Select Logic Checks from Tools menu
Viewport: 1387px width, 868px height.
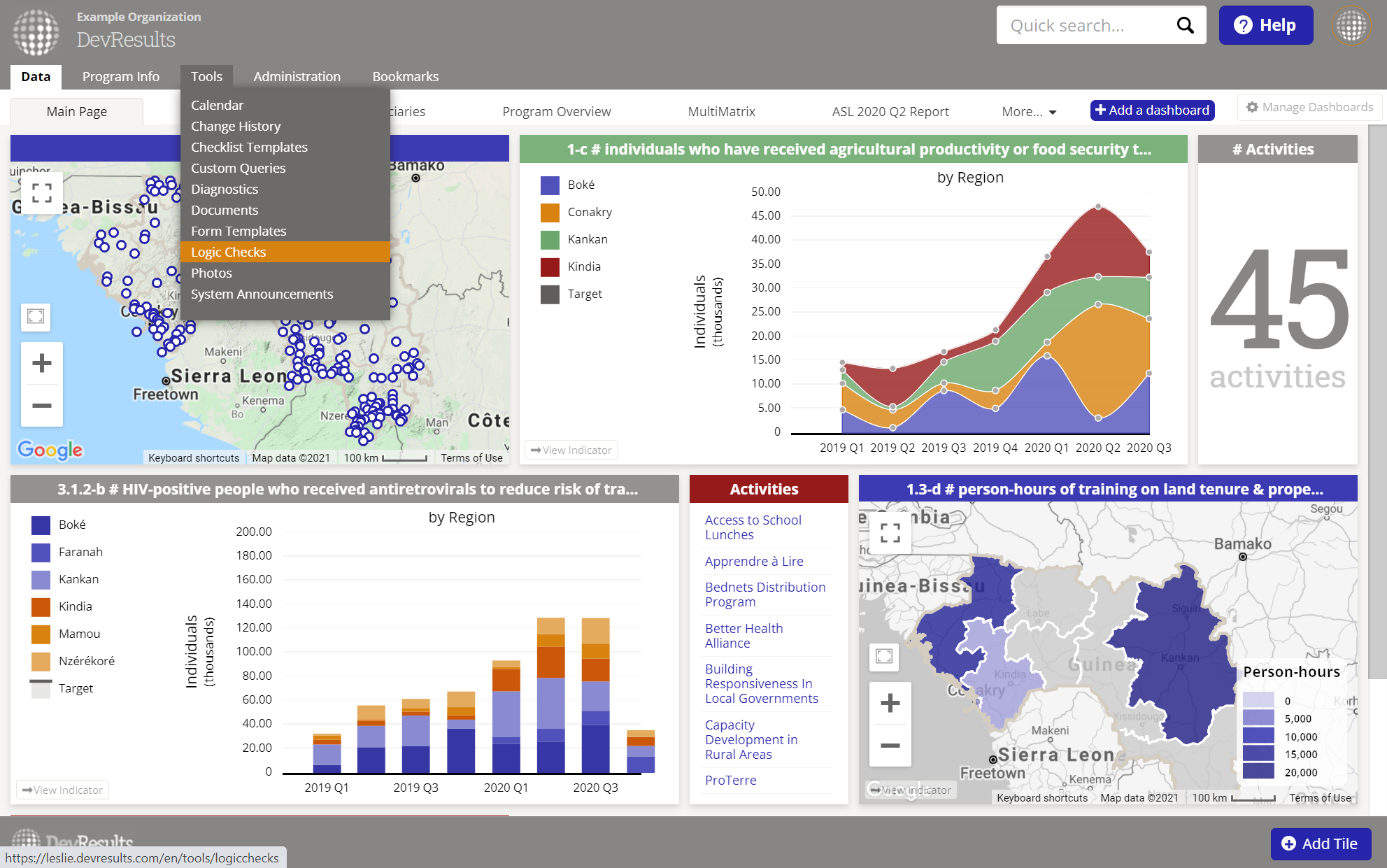tap(229, 252)
